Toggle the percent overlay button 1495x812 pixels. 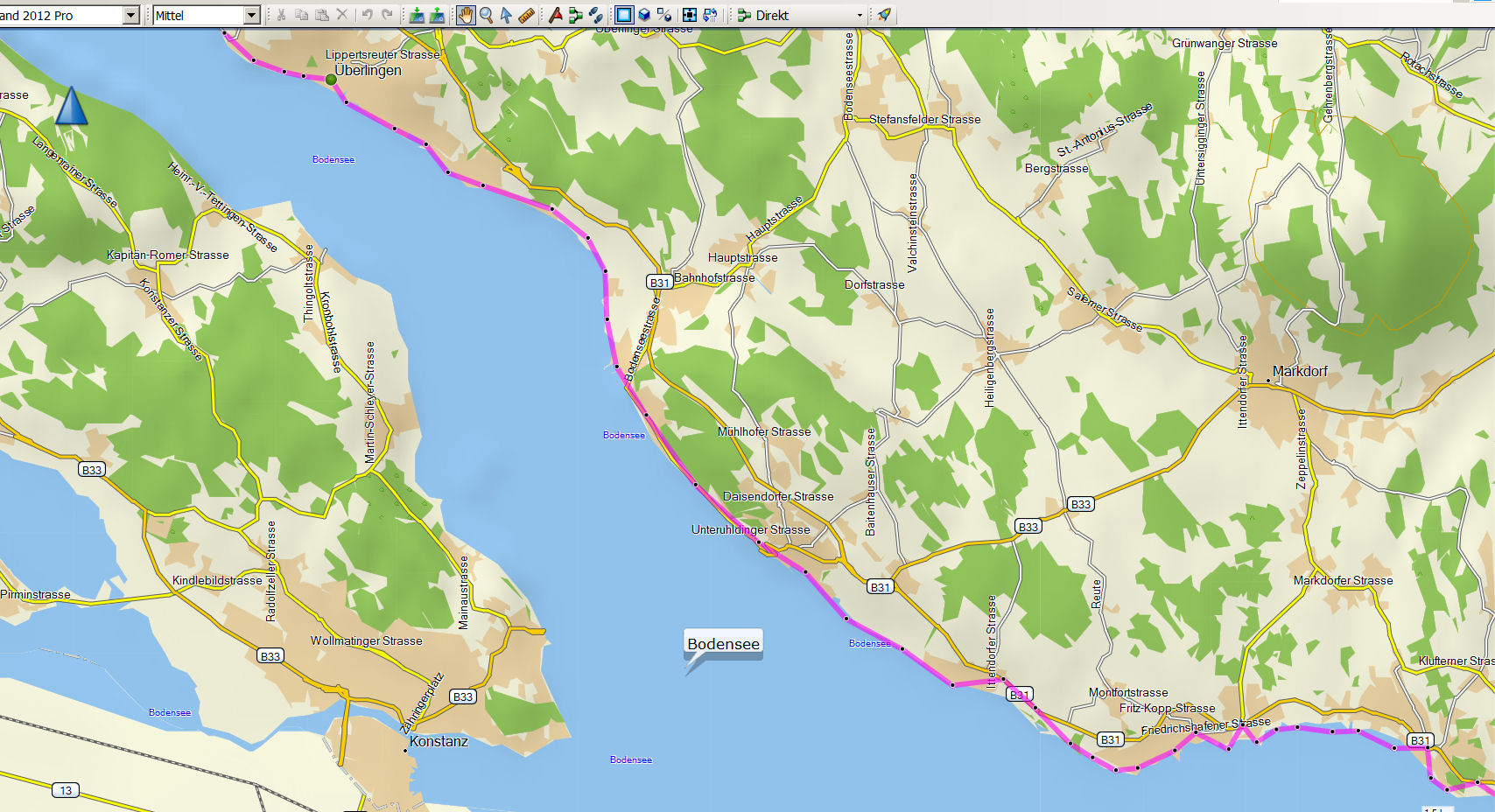pyautogui.click(x=664, y=15)
